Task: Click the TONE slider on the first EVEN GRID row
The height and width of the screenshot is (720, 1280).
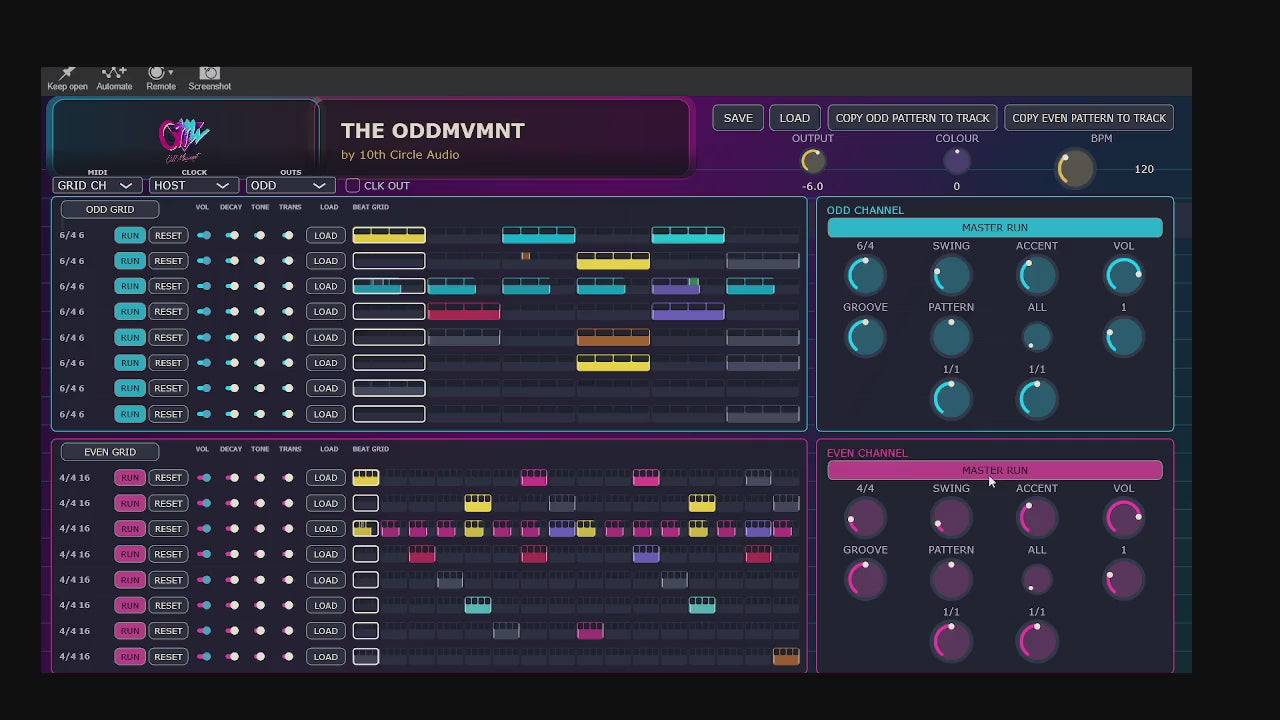Action: [260, 478]
